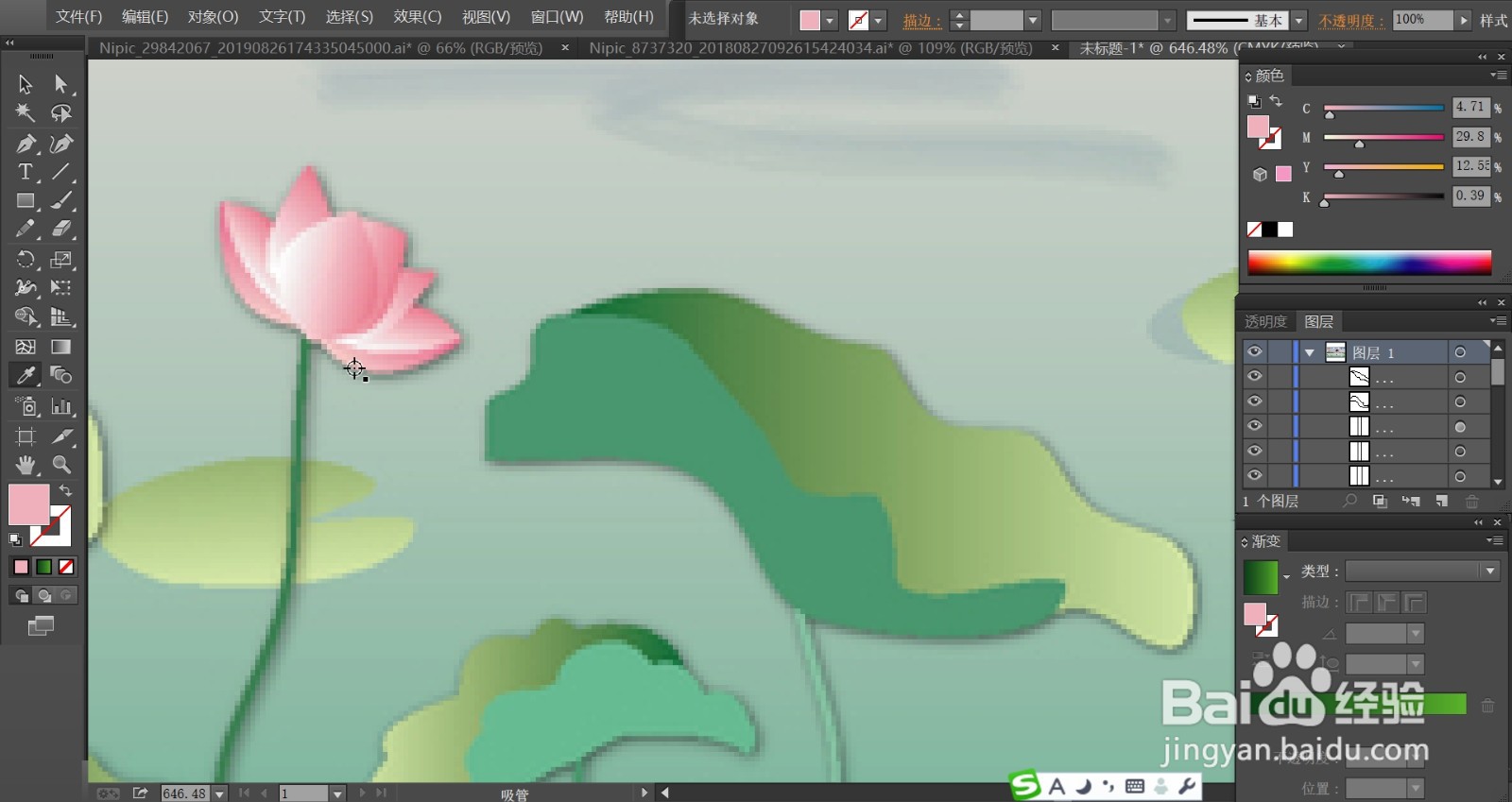The height and width of the screenshot is (802, 1512).
Task: Hide the sublayer directly beneath 图层 1
Action: pyautogui.click(x=1254, y=376)
